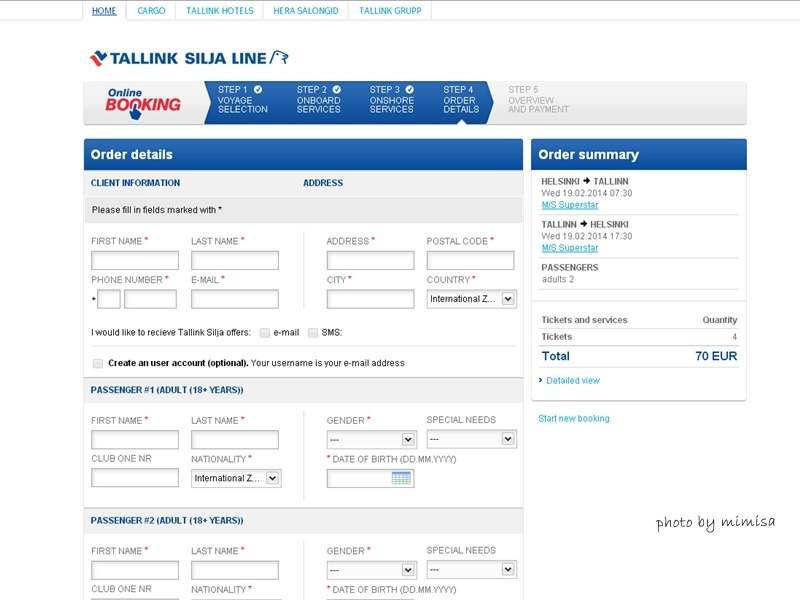Click Passenger #2 Last Name field
Image resolution: width=800 pixels, height=600 pixels.
pos(235,570)
